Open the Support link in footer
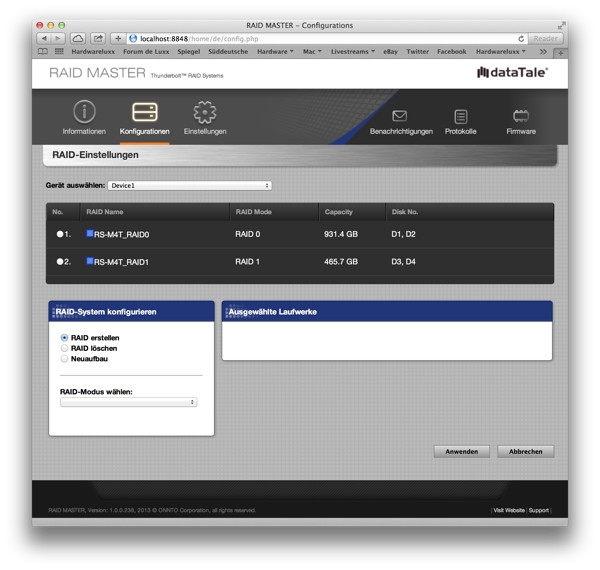 point(539,510)
